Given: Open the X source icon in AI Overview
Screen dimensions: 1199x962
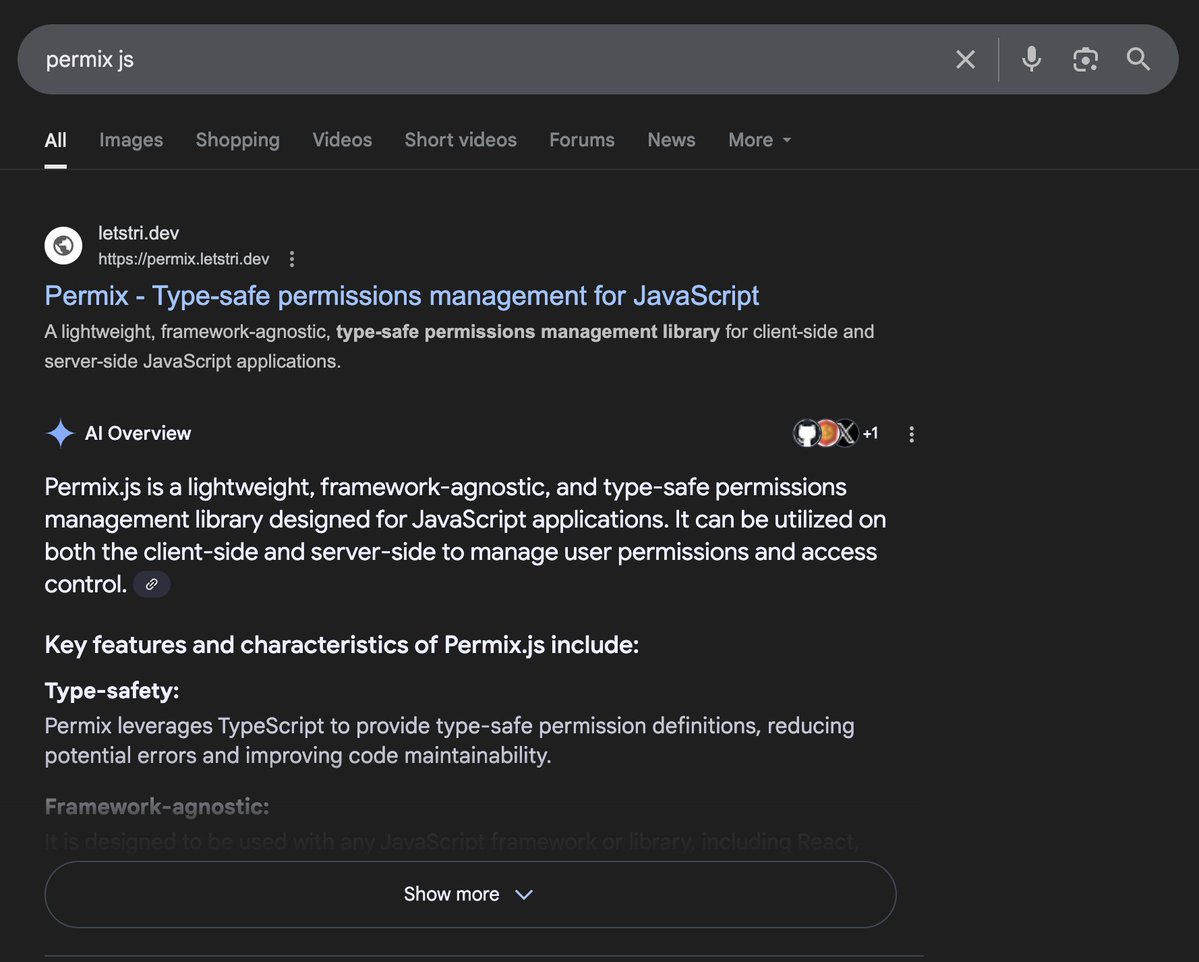Looking at the screenshot, I should pos(846,434).
